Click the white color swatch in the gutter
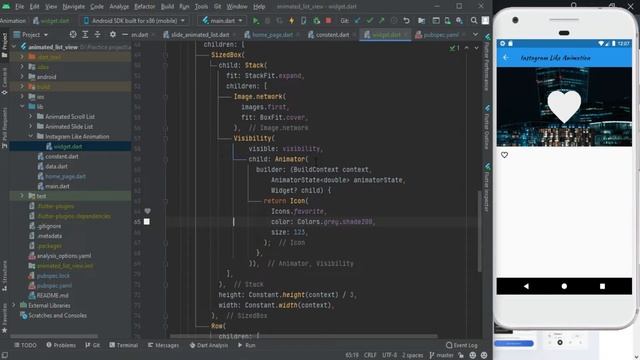 pos(147,222)
